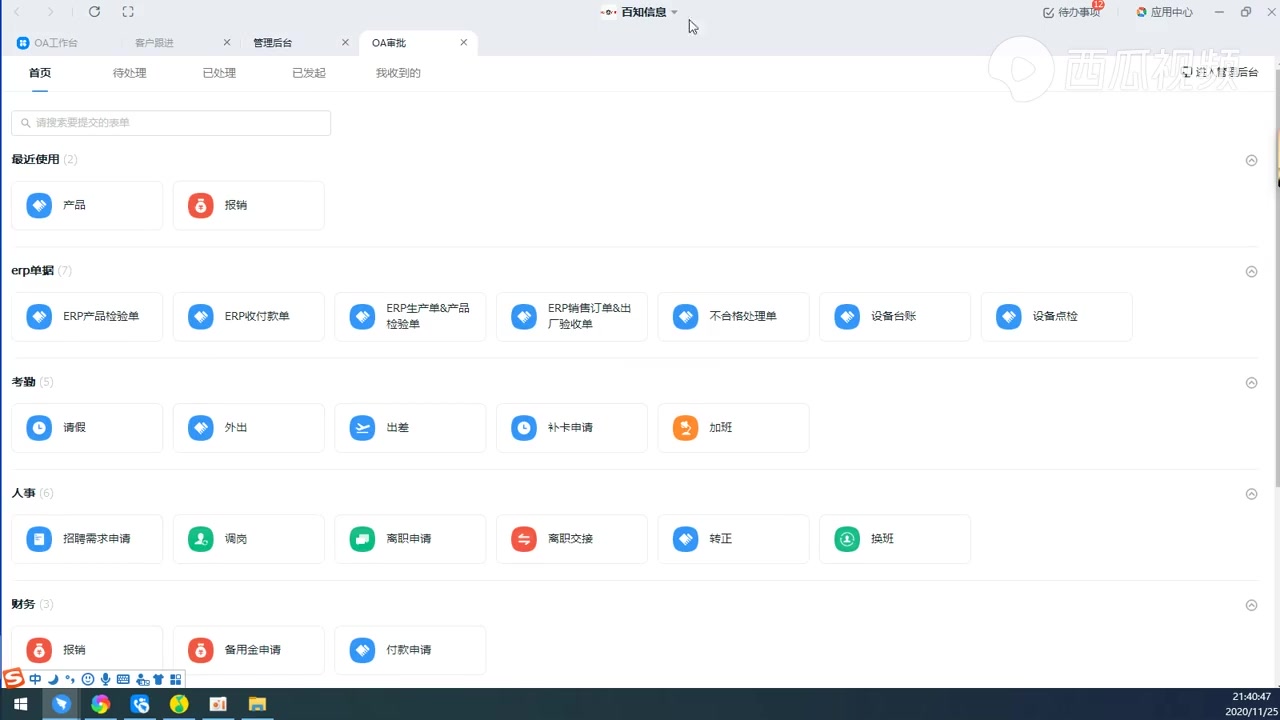The height and width of the screenshot is (720, 1280).
Task: Switch to the 首页 tab
Action: point(40,73)
